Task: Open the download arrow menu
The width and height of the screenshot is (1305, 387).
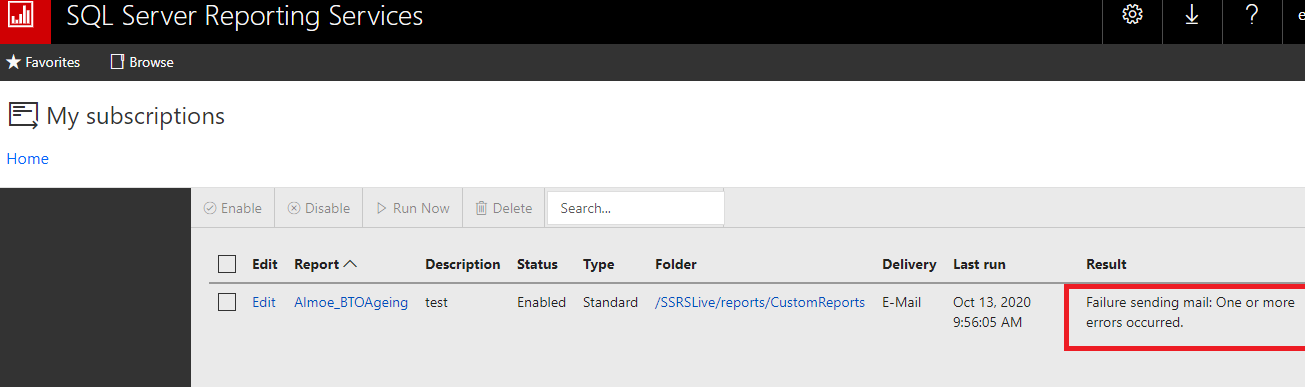Action: coord(1192,16)
